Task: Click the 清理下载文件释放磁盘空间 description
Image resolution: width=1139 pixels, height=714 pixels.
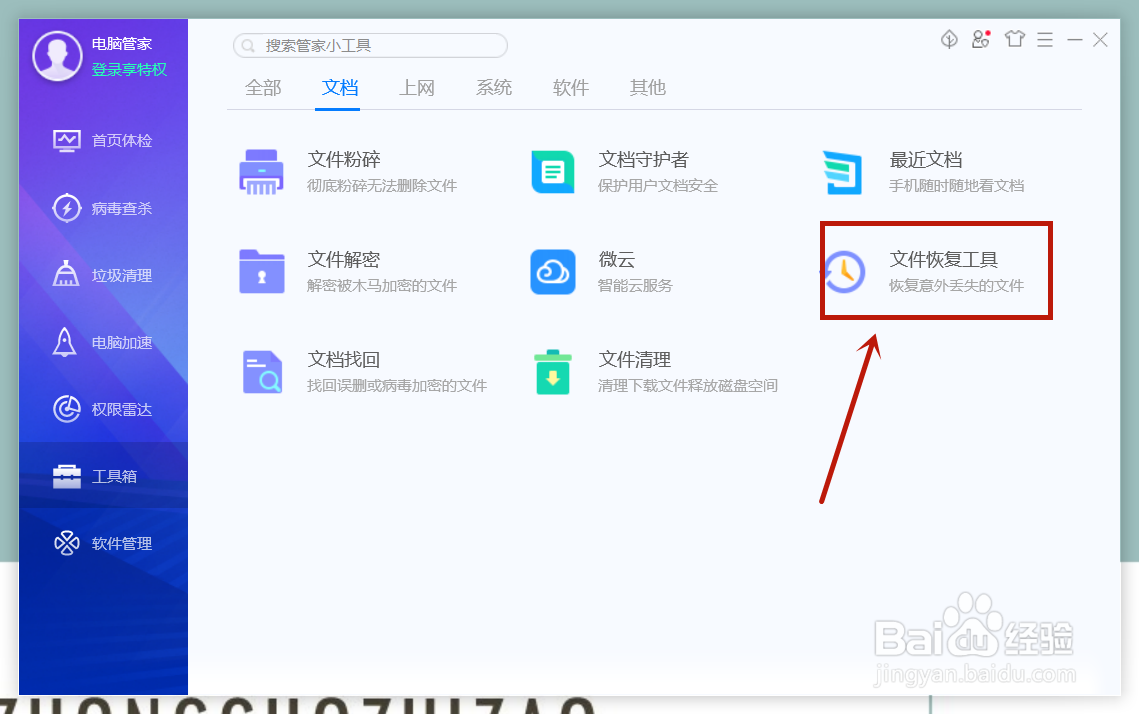Action: pos(687,386)
